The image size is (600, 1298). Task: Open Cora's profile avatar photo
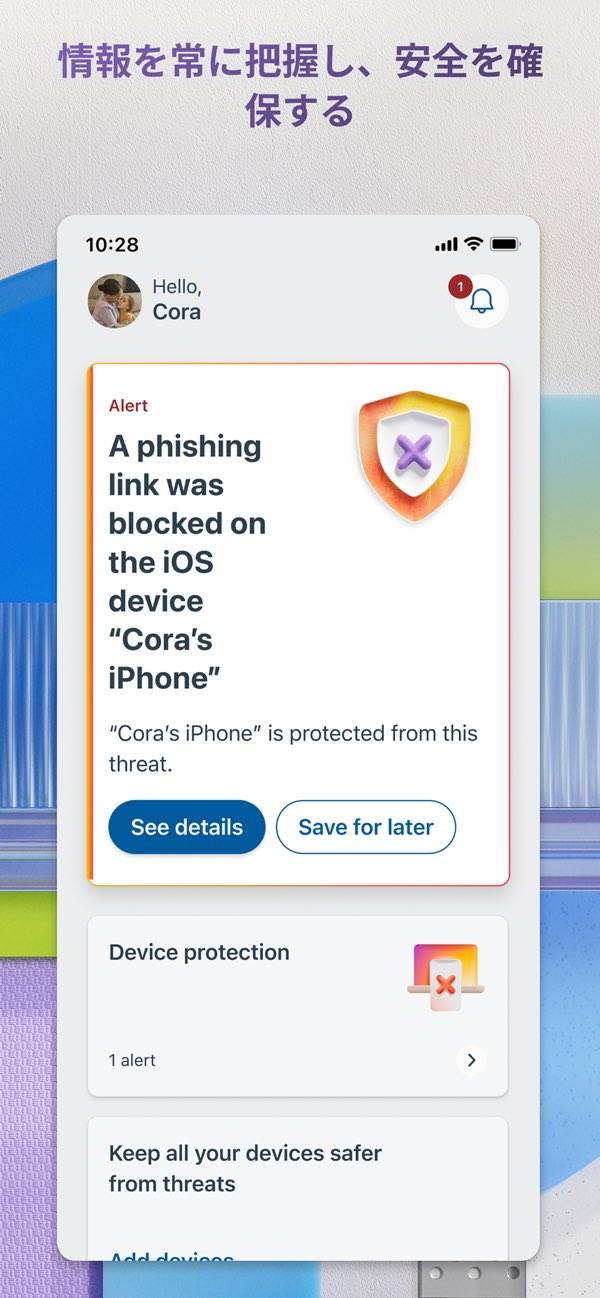tap(115, 300)
